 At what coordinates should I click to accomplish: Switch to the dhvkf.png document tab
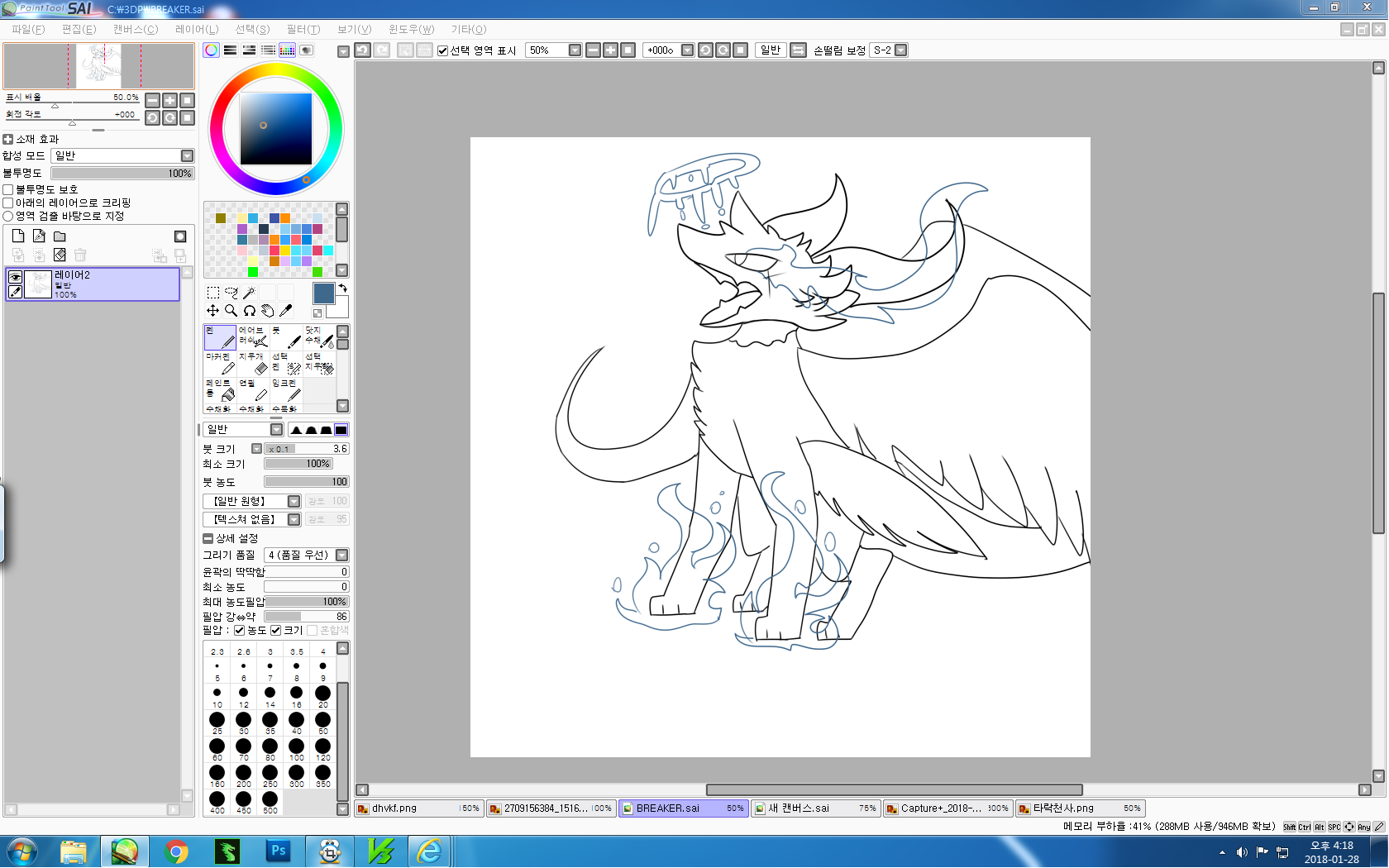tap(419, 808)
